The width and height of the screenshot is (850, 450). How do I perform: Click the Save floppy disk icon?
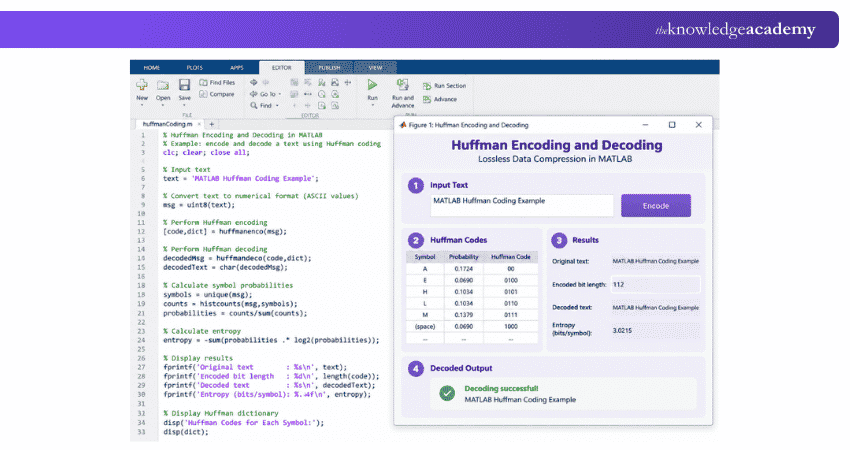[184, 85]
